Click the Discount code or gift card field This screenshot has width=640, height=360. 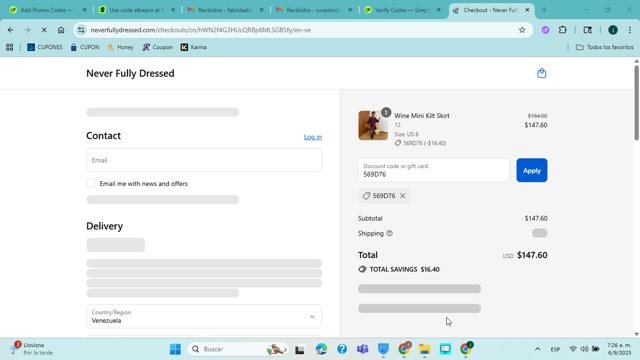433,170
